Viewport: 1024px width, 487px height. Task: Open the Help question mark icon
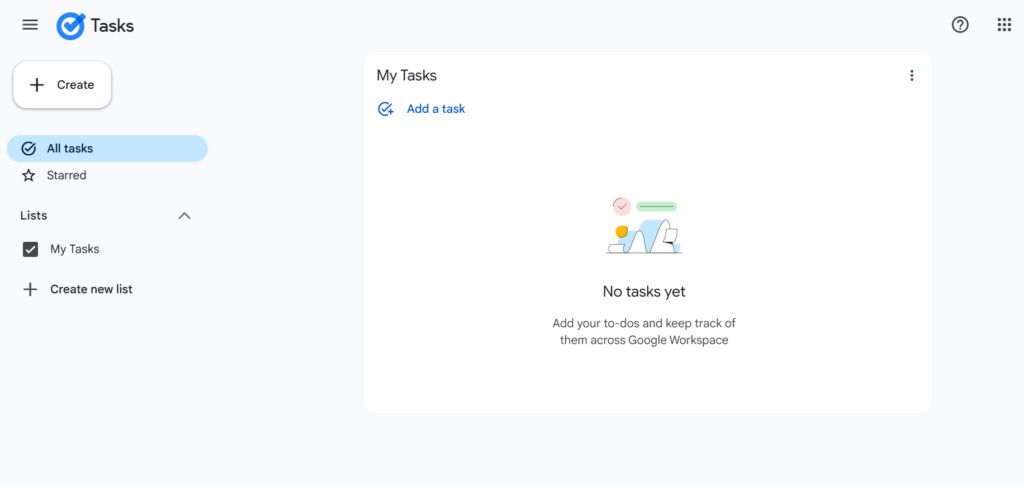point(960,25)
